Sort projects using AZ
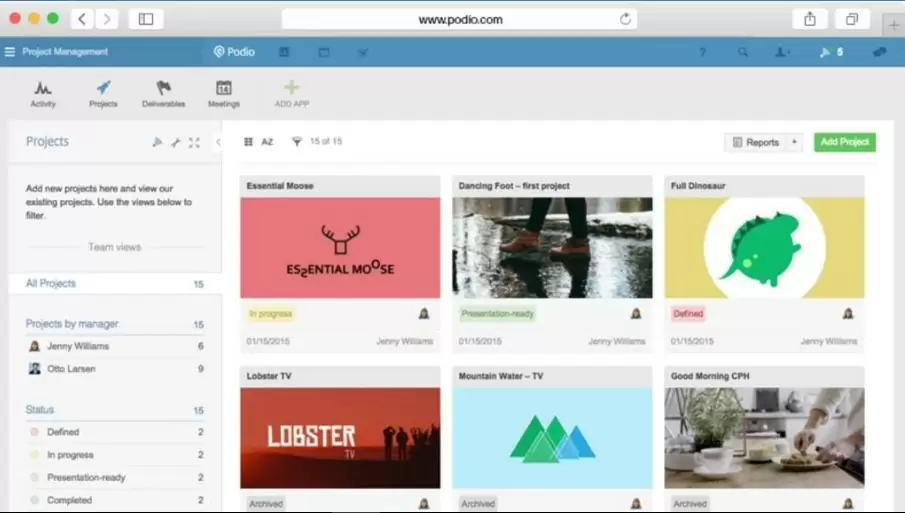 pos(267,142)
